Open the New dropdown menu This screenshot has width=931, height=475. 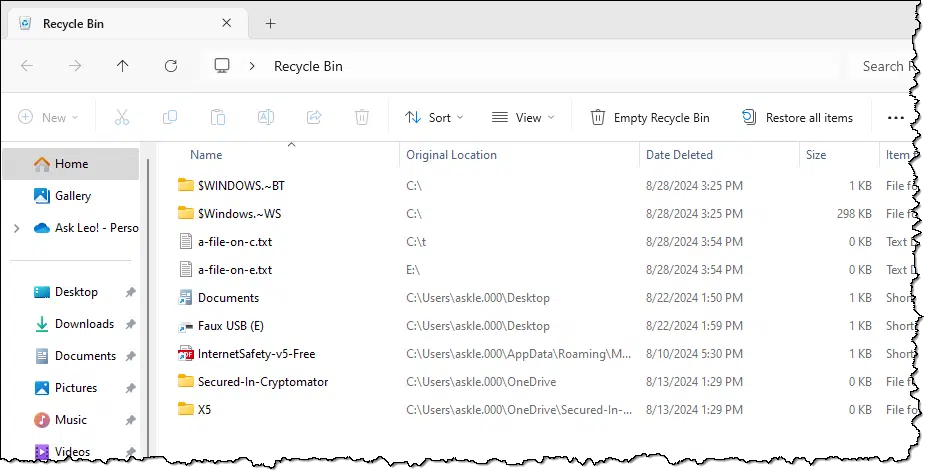(x=48, y=118)
